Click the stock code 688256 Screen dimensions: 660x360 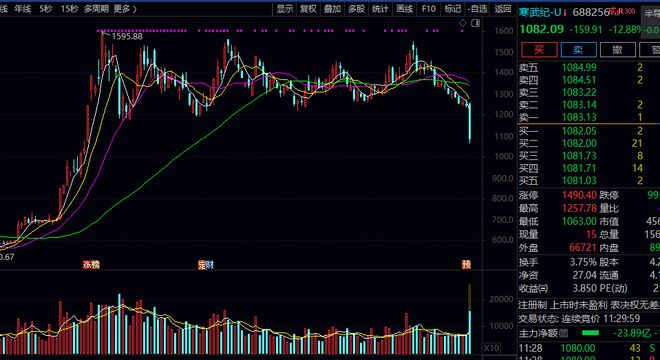tap(590, 12)
